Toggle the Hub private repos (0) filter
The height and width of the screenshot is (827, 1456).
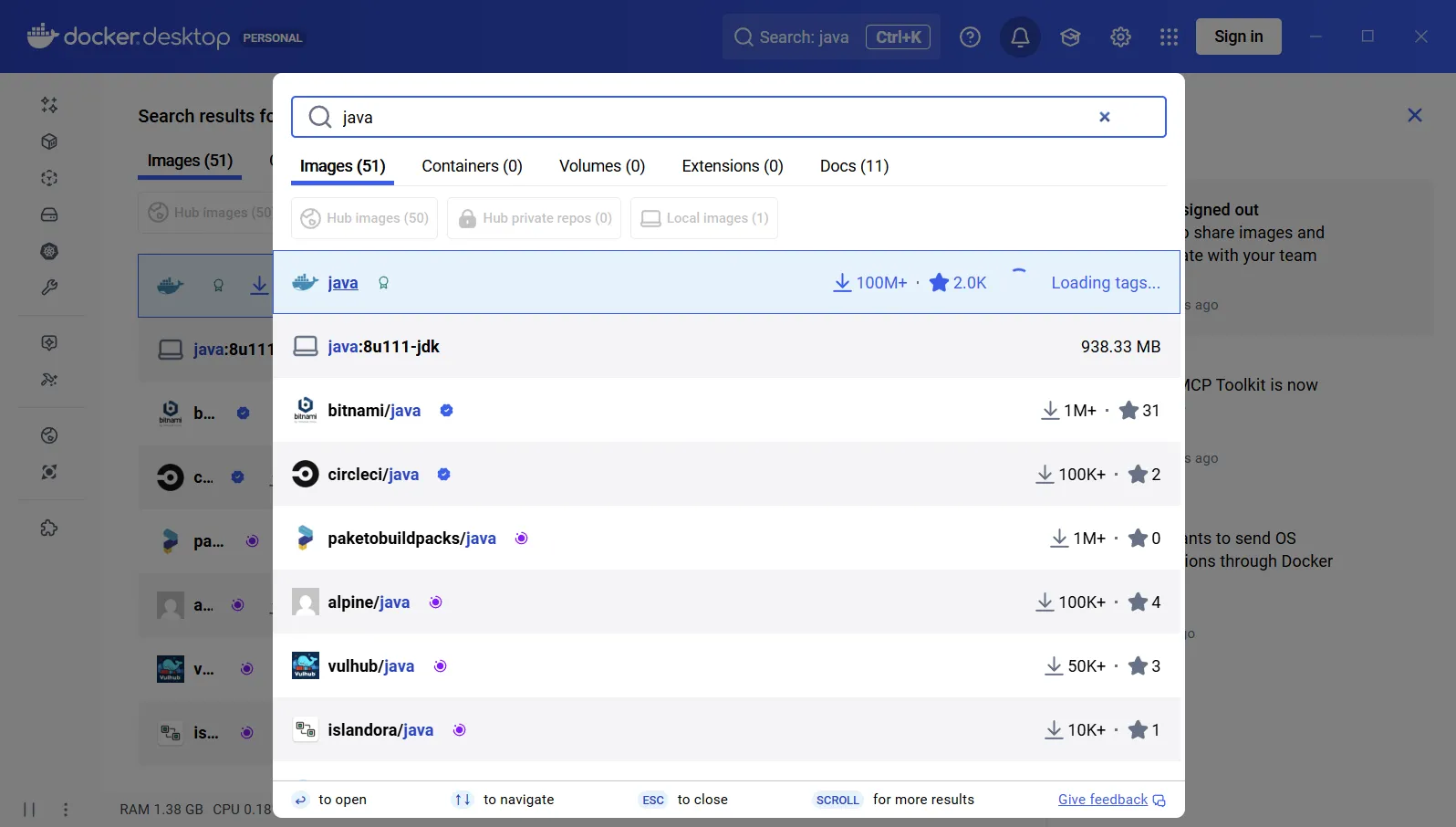[534, 218]
